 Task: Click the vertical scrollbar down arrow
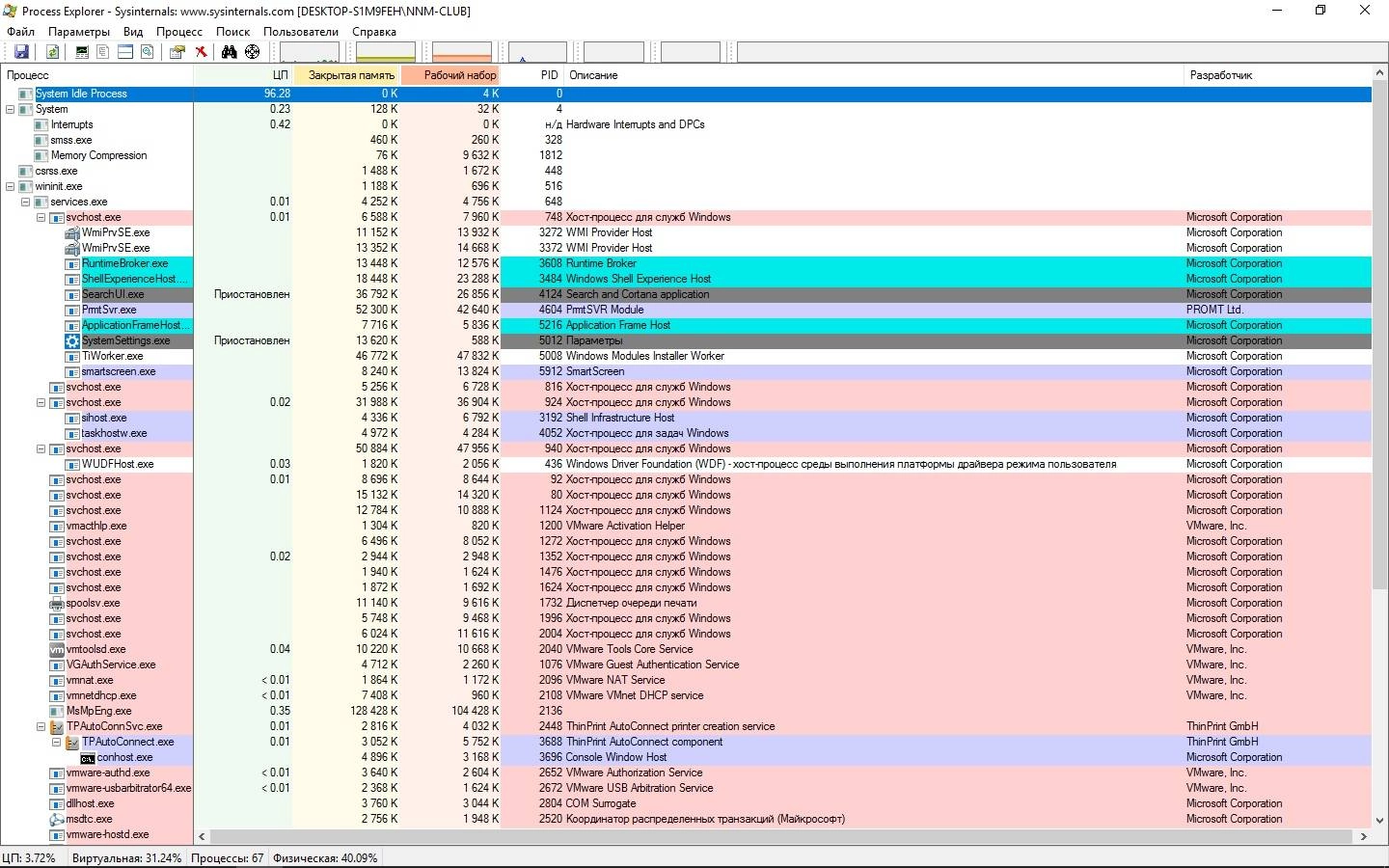[1379, 821]
